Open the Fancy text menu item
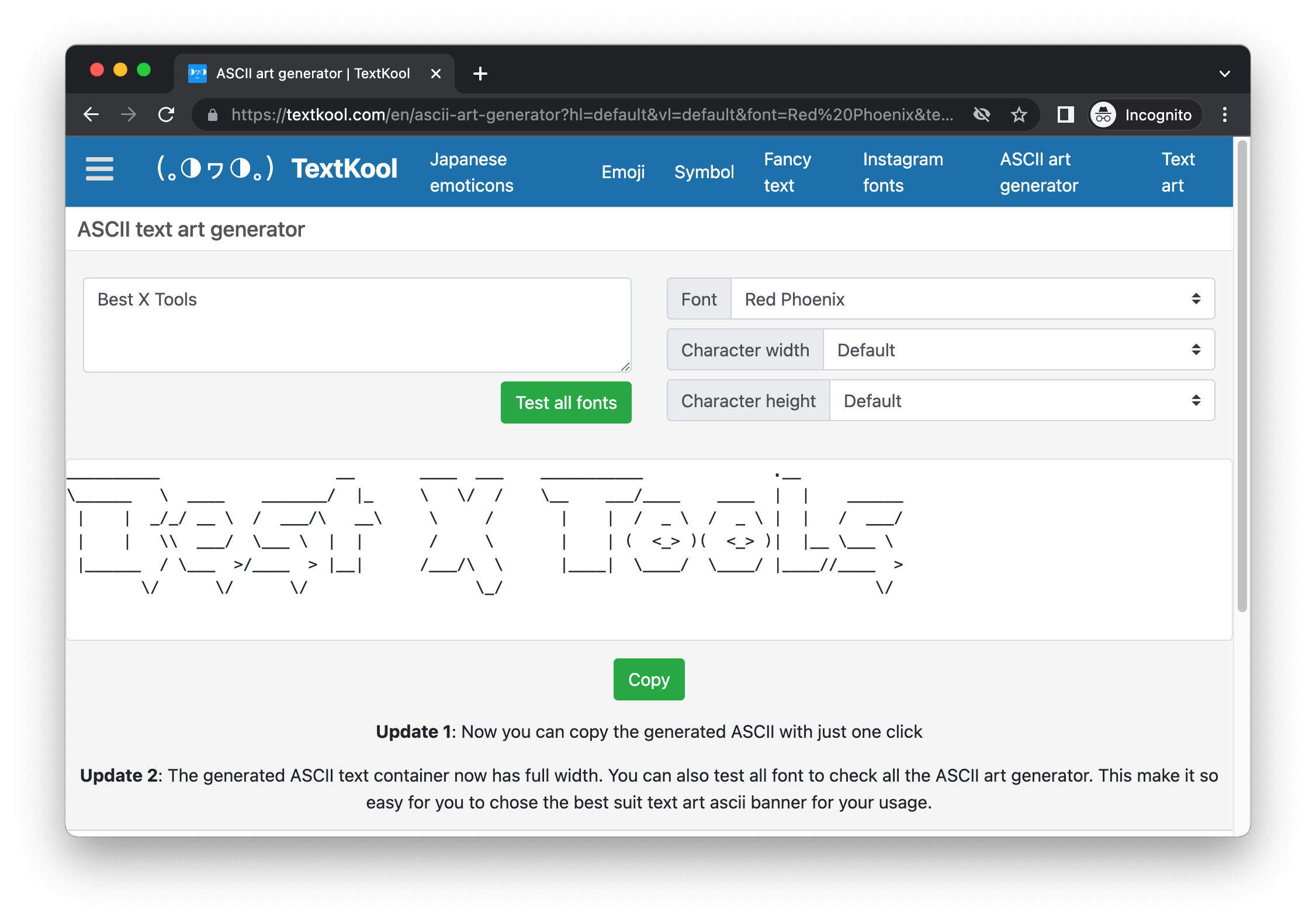The height and width of the screenshot is (923, 1316). pos(787,172)
